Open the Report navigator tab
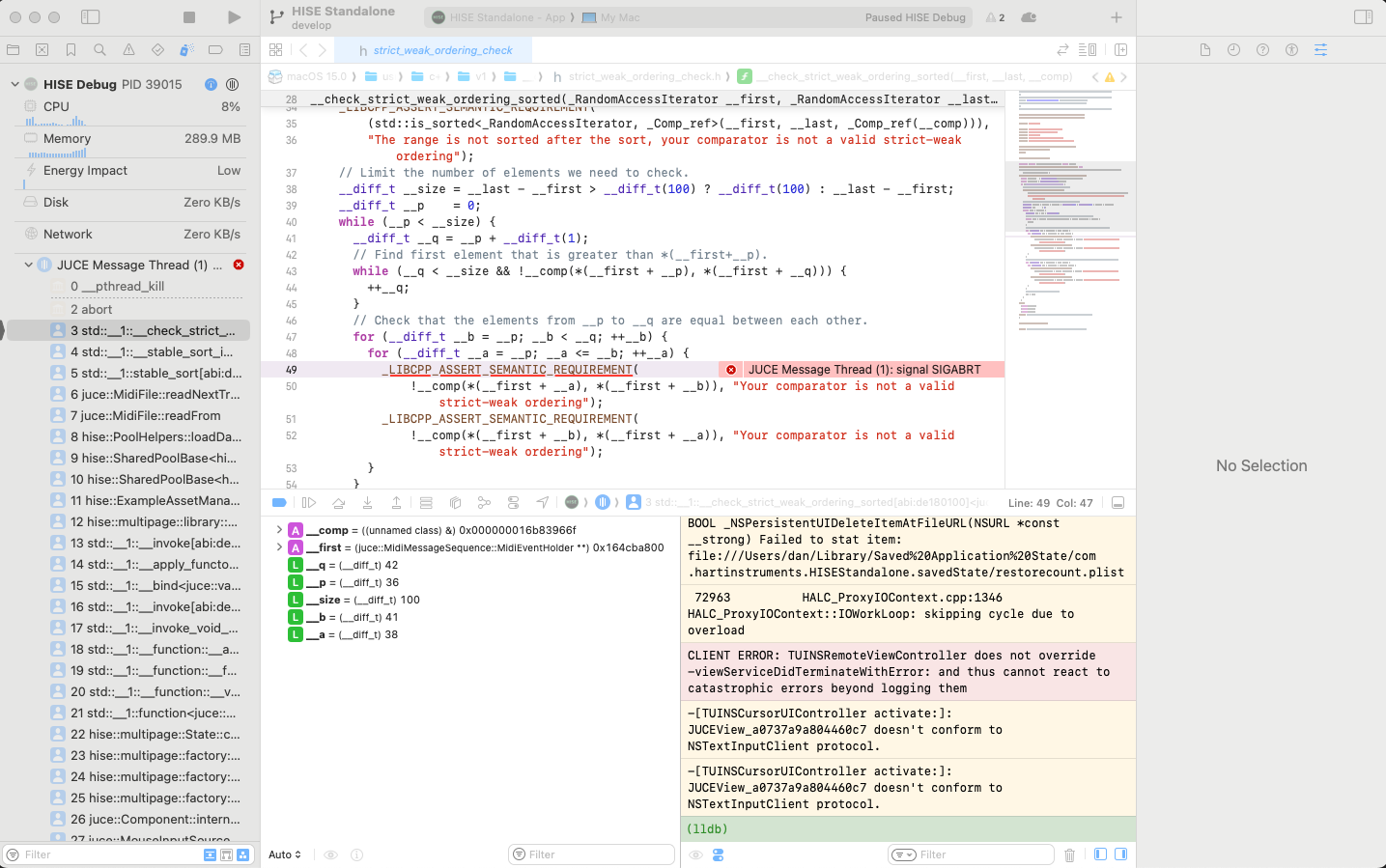Image resolution: width=1386 pixels, height=868 pixels. pyautogui.click(x=245, y=50)
